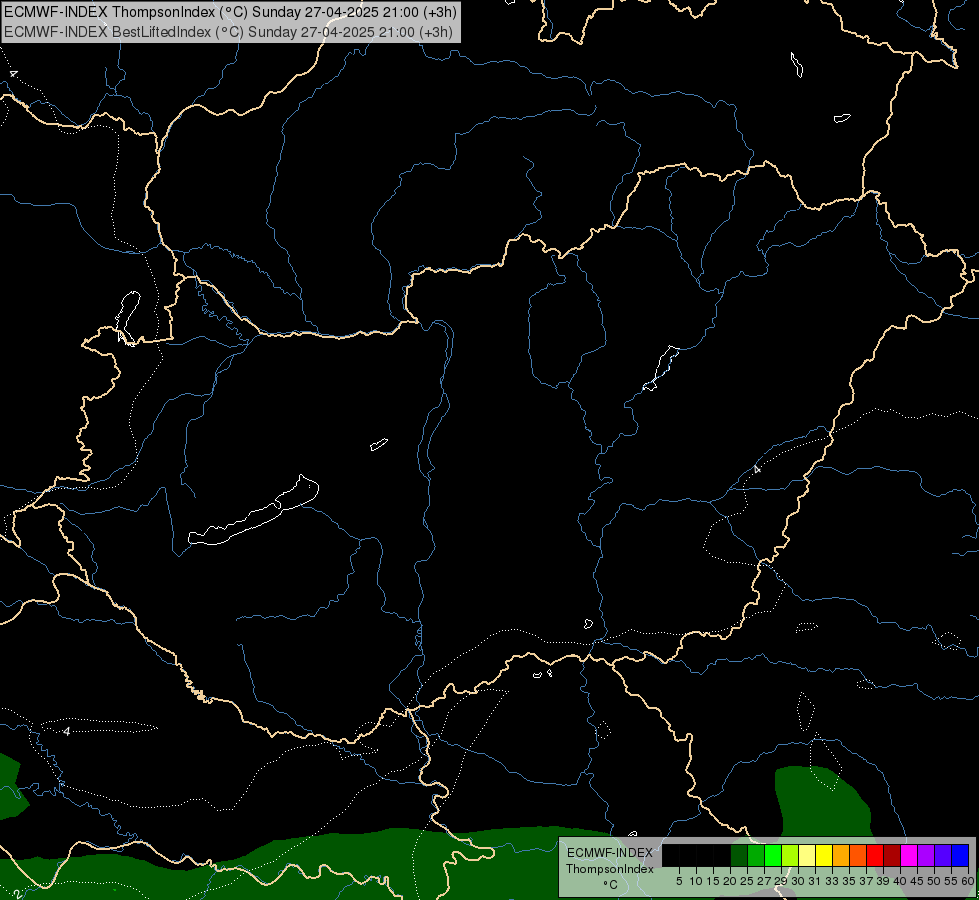979x900 pixels.
Task: Select the yellow-green 29–30 legend swatch
Action: click(x=790, y=856)
